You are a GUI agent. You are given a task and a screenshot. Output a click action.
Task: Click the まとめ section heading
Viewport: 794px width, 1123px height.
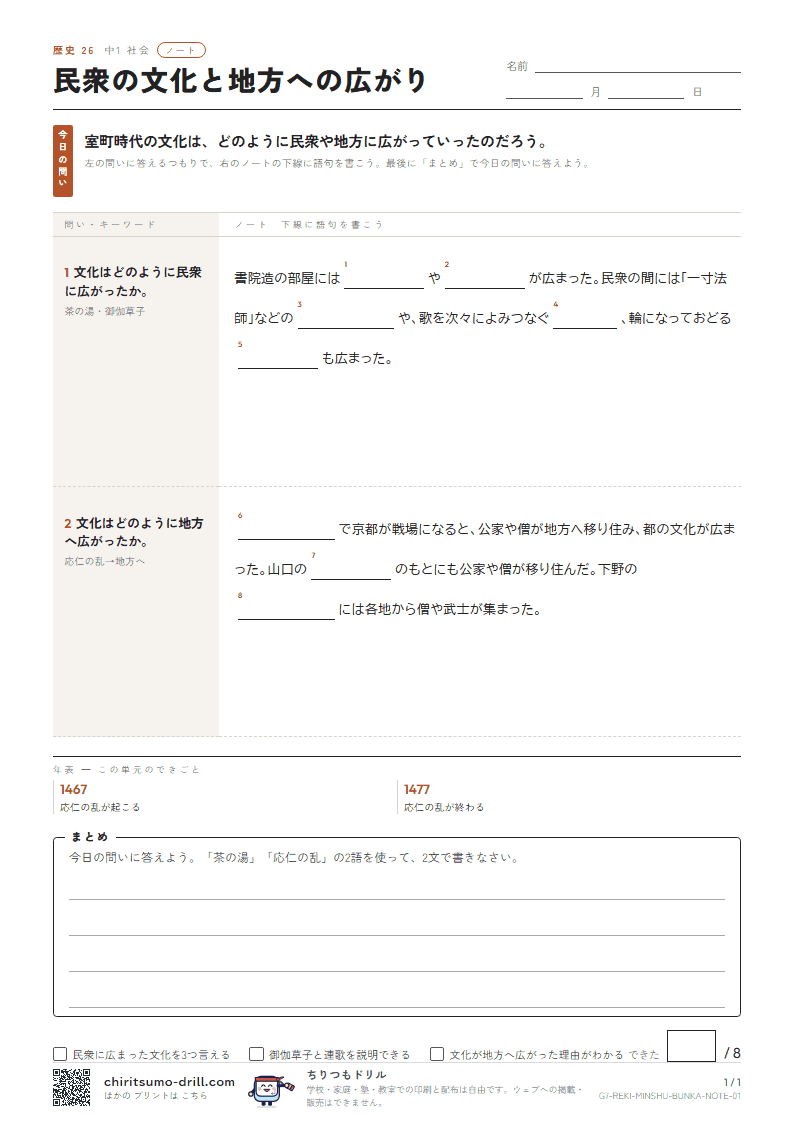click(89, 837)
